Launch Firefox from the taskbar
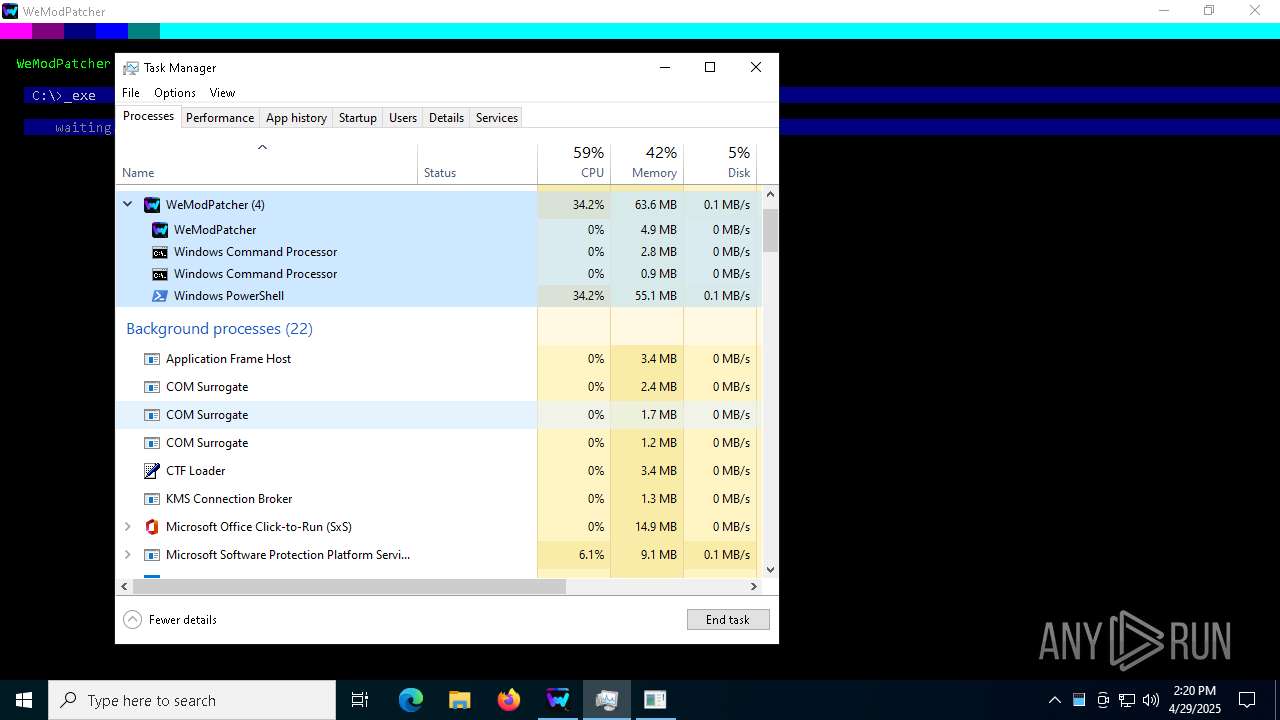 coord(509,700)
